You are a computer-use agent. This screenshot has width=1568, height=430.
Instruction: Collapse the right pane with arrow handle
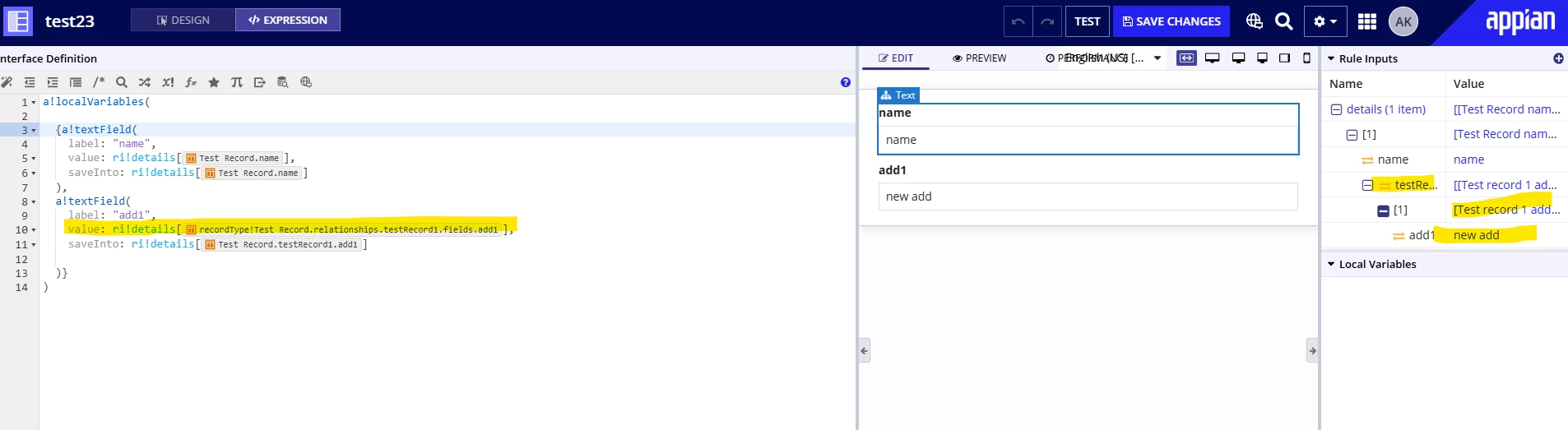coord(1312,350)
